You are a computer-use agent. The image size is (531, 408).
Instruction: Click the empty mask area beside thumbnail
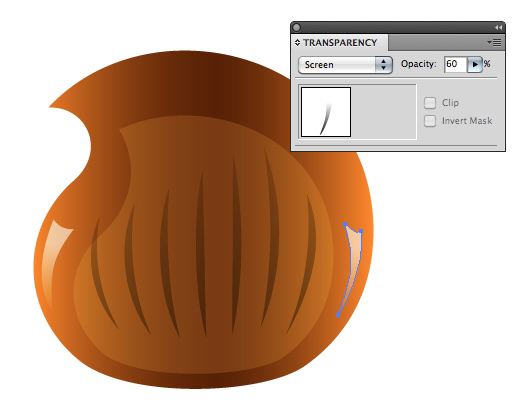coord(383,112)
